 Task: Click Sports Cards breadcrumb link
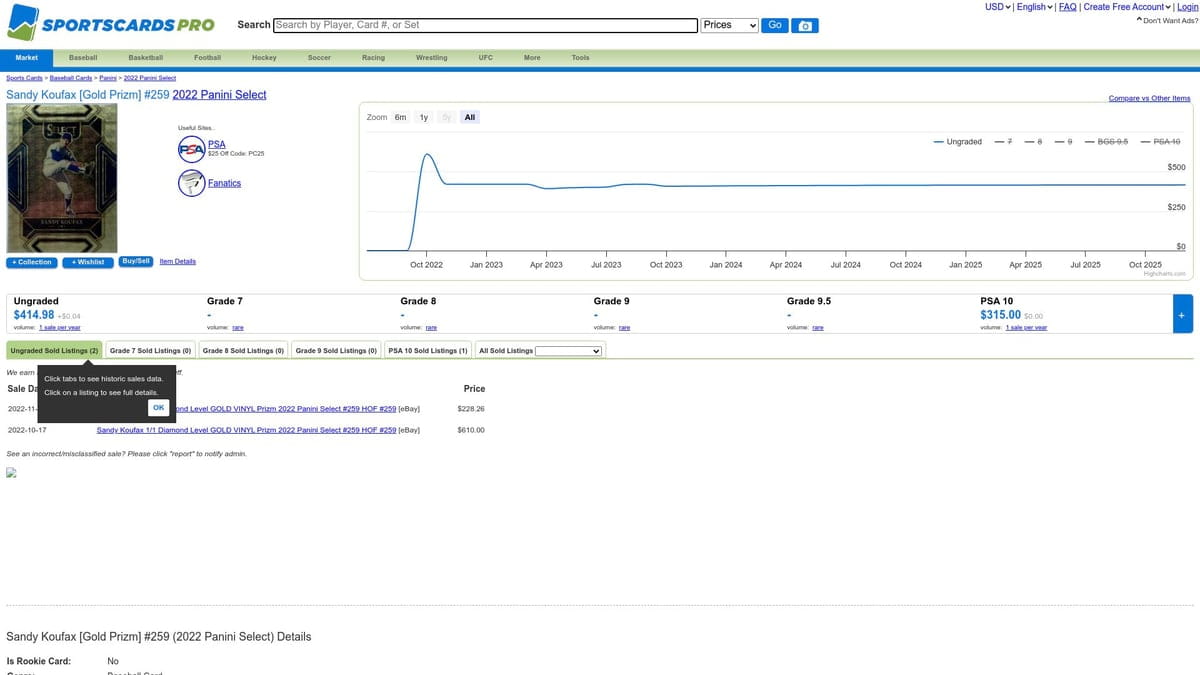point(24,78)
